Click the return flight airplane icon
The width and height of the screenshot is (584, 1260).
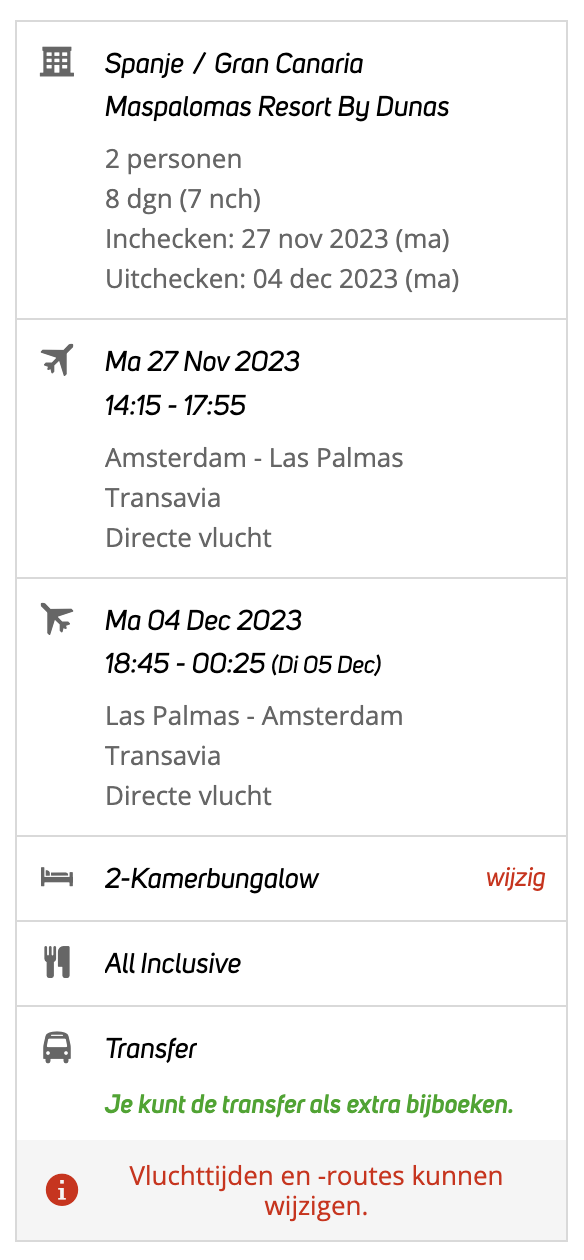[x=57, y=618]
